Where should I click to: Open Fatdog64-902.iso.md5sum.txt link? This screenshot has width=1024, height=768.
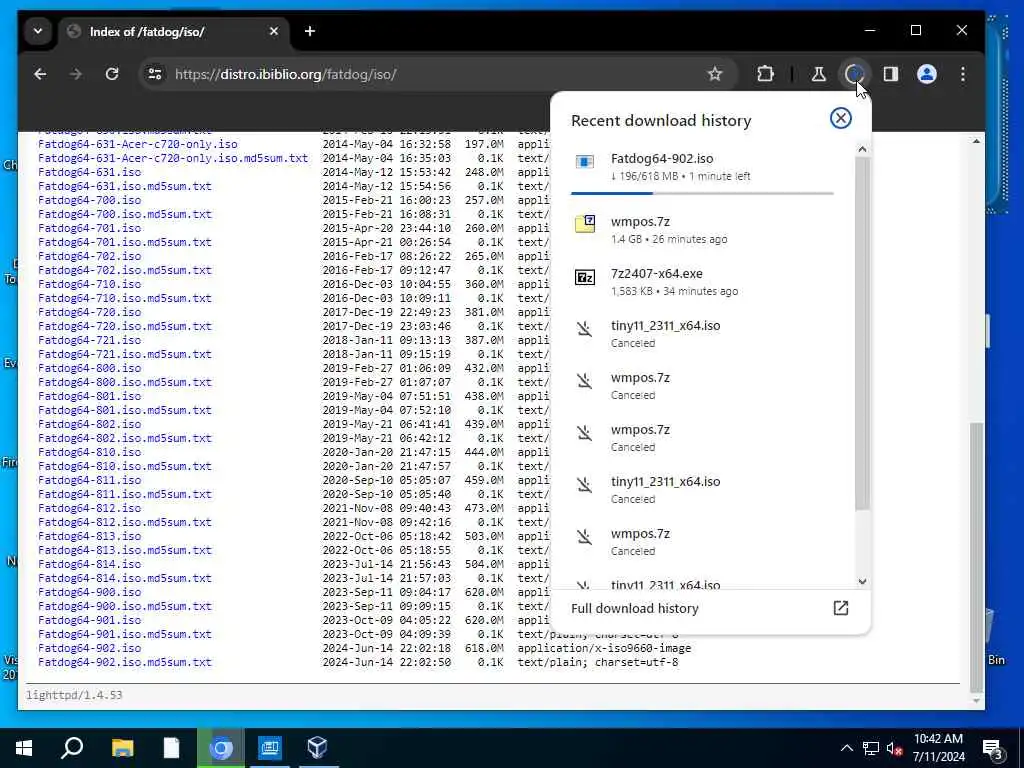pos(125,662)
